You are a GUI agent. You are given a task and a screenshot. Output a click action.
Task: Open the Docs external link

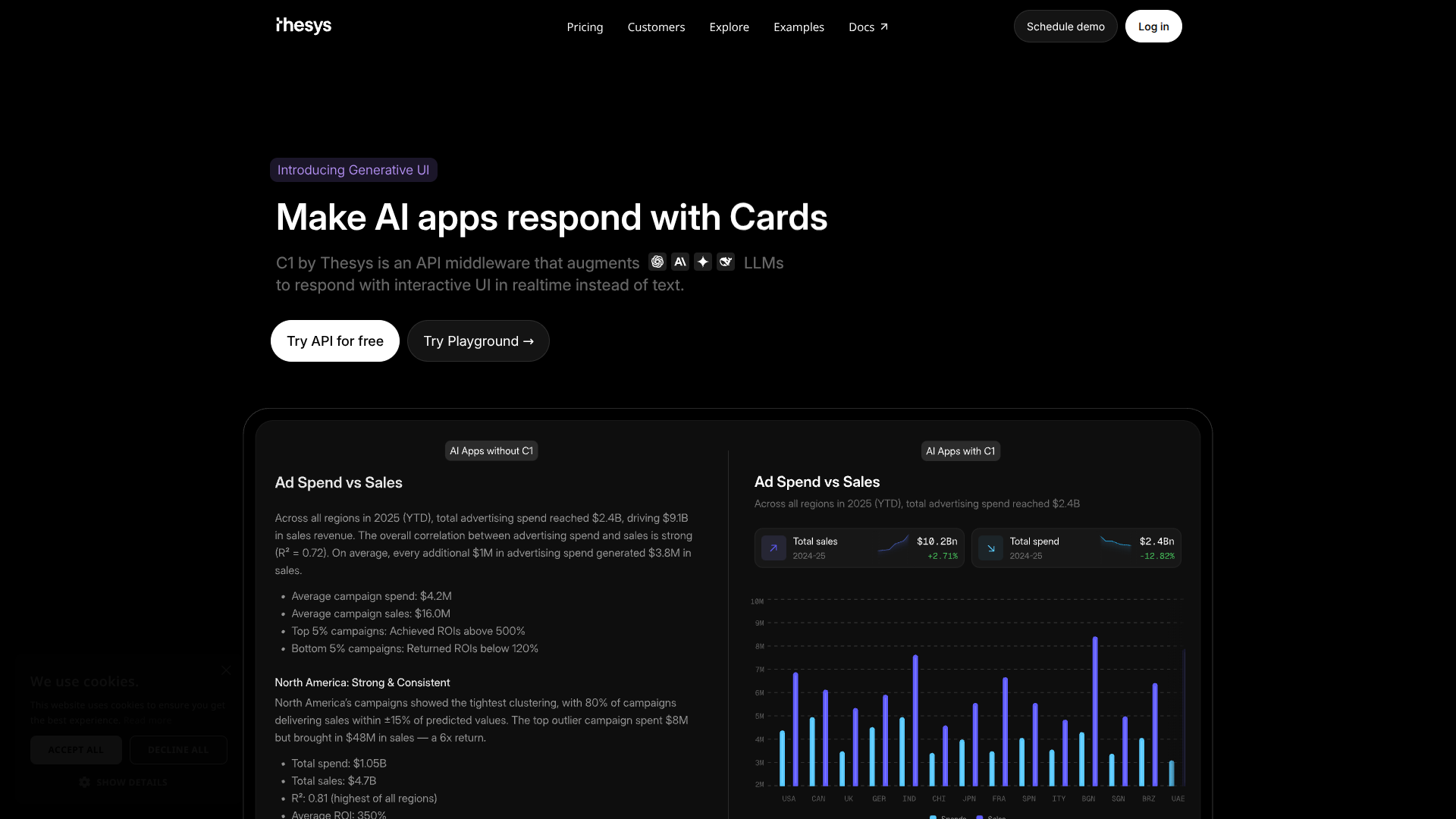click(868, 27)
